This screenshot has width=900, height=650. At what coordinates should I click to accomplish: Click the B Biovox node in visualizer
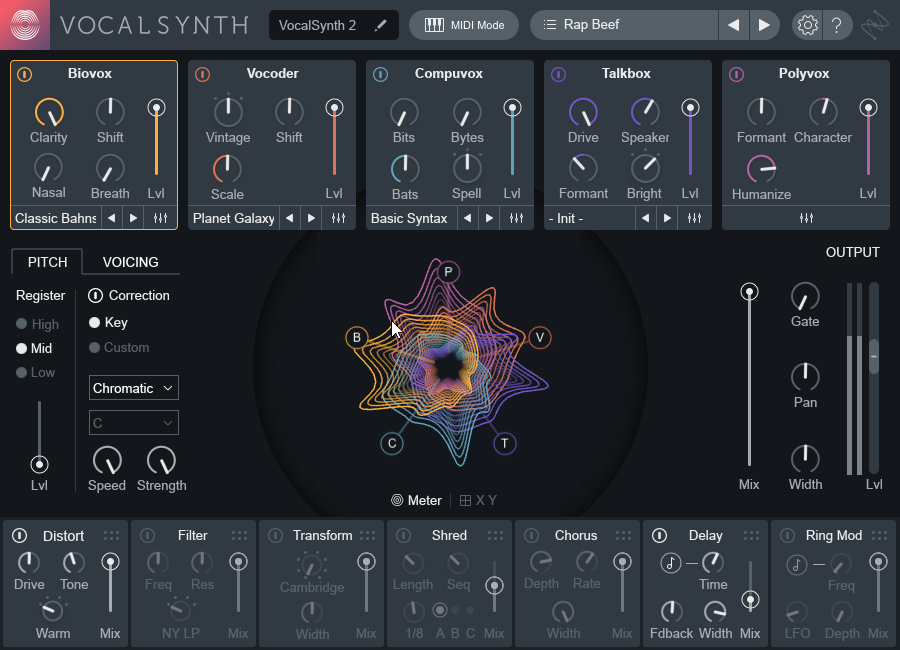coord(356,337)
